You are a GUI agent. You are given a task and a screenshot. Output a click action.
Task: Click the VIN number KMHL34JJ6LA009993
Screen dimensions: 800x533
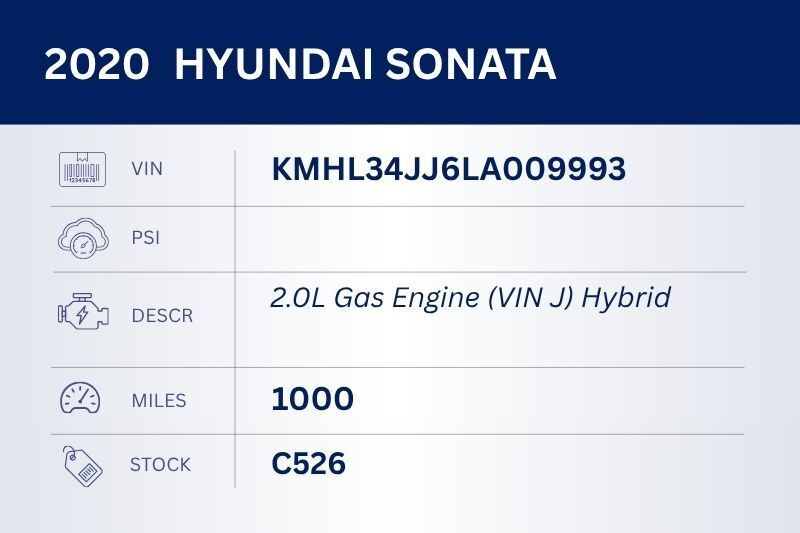pos(448,169)
